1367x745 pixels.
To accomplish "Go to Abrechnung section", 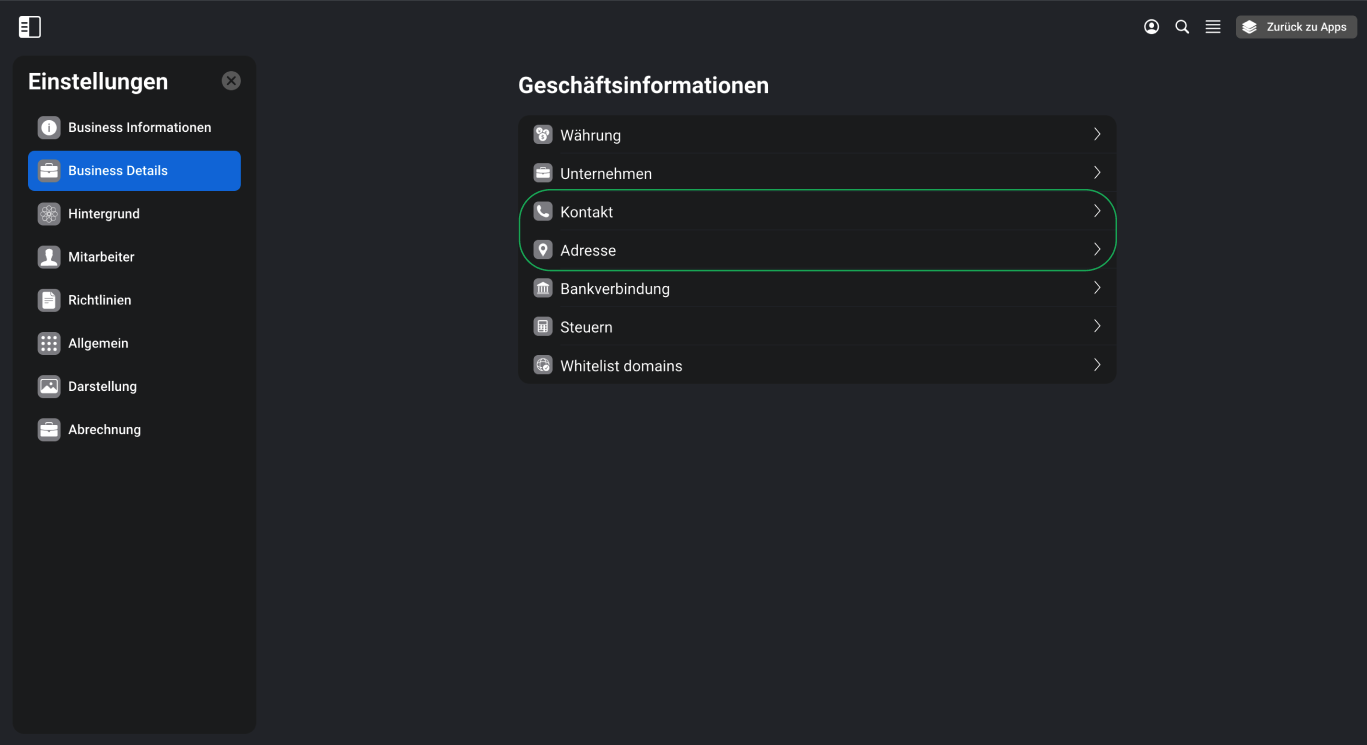I will (x=134, y=430).
